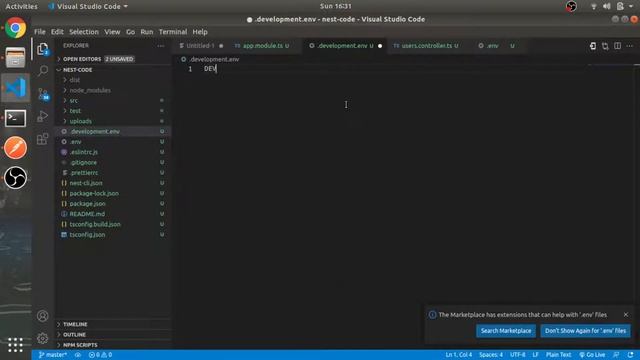Open .gitignore in the explorer
Screen dimensions: 640x360
[113, 162]
